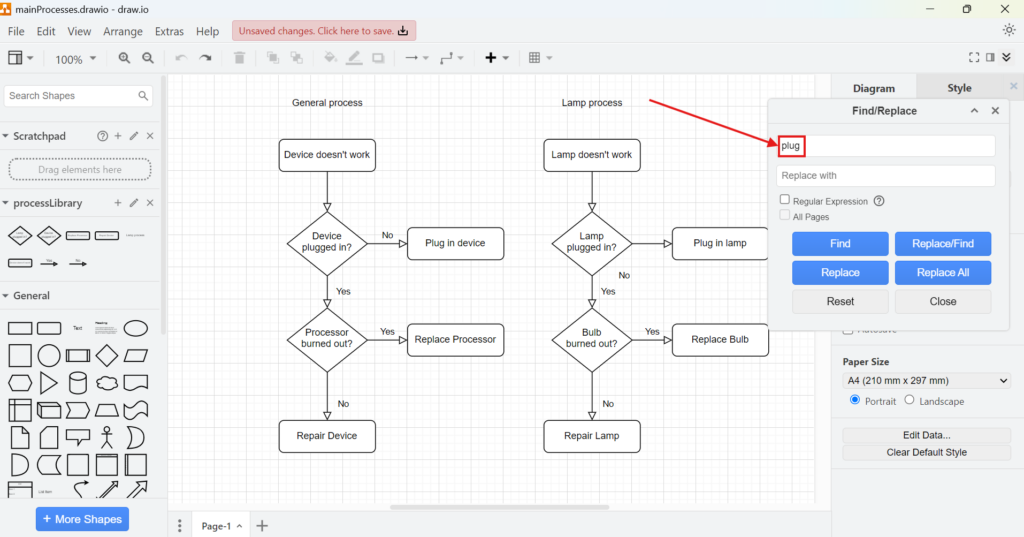1024x537 pixels.
Task: Click the redo arrow icon
Action: point(205,59)
